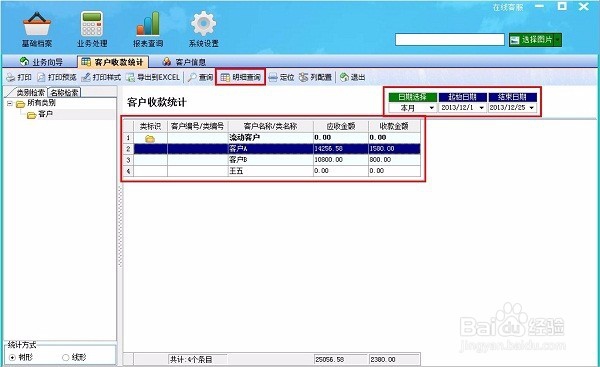
Task: Click the 1580.00 received cell
Action: tap(394, 149)
